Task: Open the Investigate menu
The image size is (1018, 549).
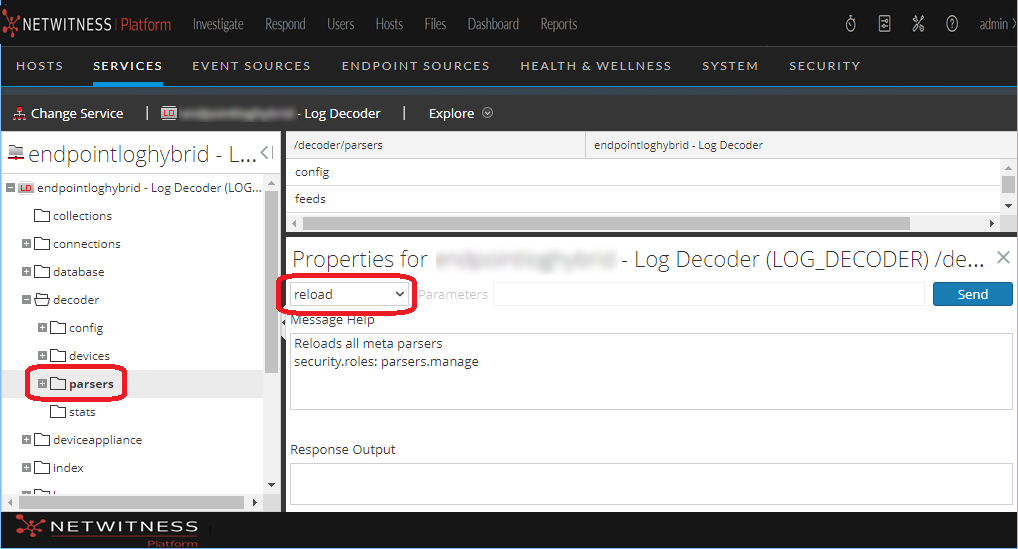Action: [x=218, y=25]
